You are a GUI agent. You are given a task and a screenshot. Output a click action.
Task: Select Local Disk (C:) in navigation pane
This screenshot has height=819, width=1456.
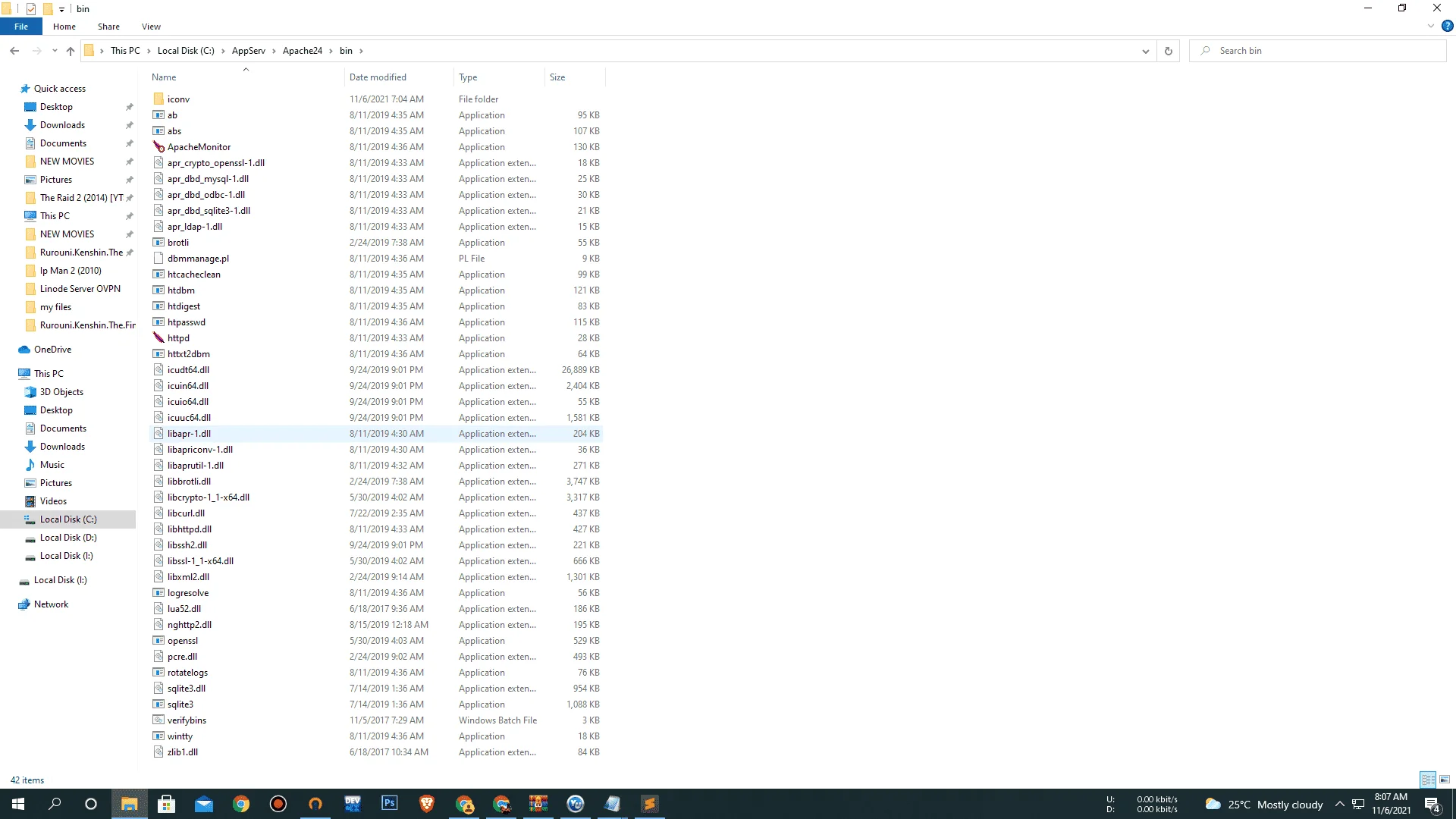[68, 519]
